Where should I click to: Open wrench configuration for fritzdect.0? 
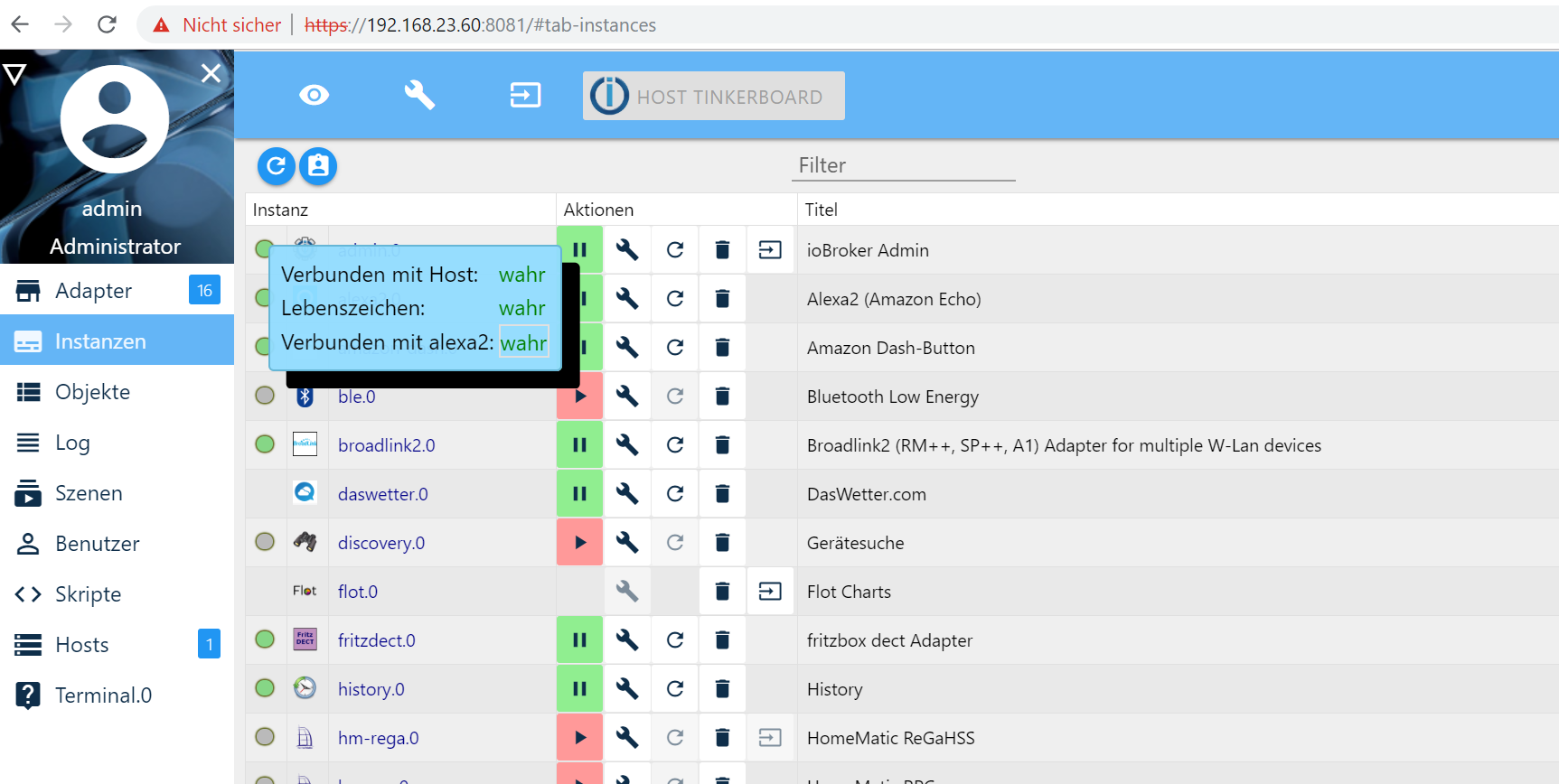pyautogui.click(x=627, y=640)
